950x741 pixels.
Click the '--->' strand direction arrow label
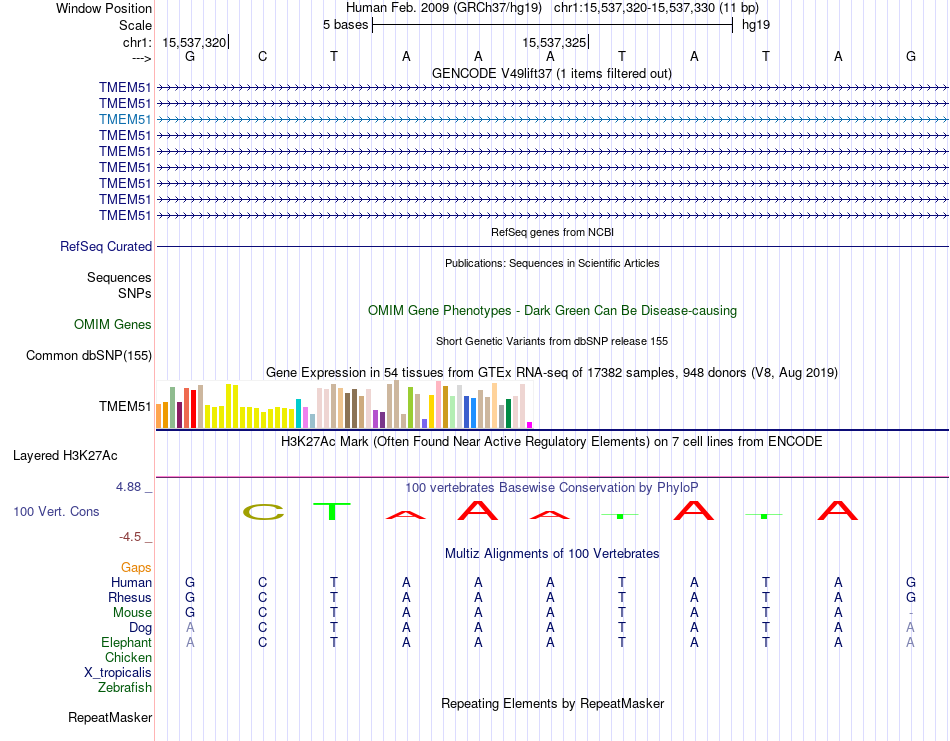click(141, 58)
